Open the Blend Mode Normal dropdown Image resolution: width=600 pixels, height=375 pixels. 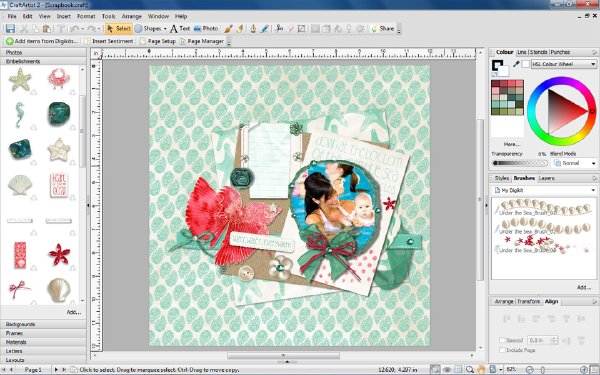click(x=574, y=163)
